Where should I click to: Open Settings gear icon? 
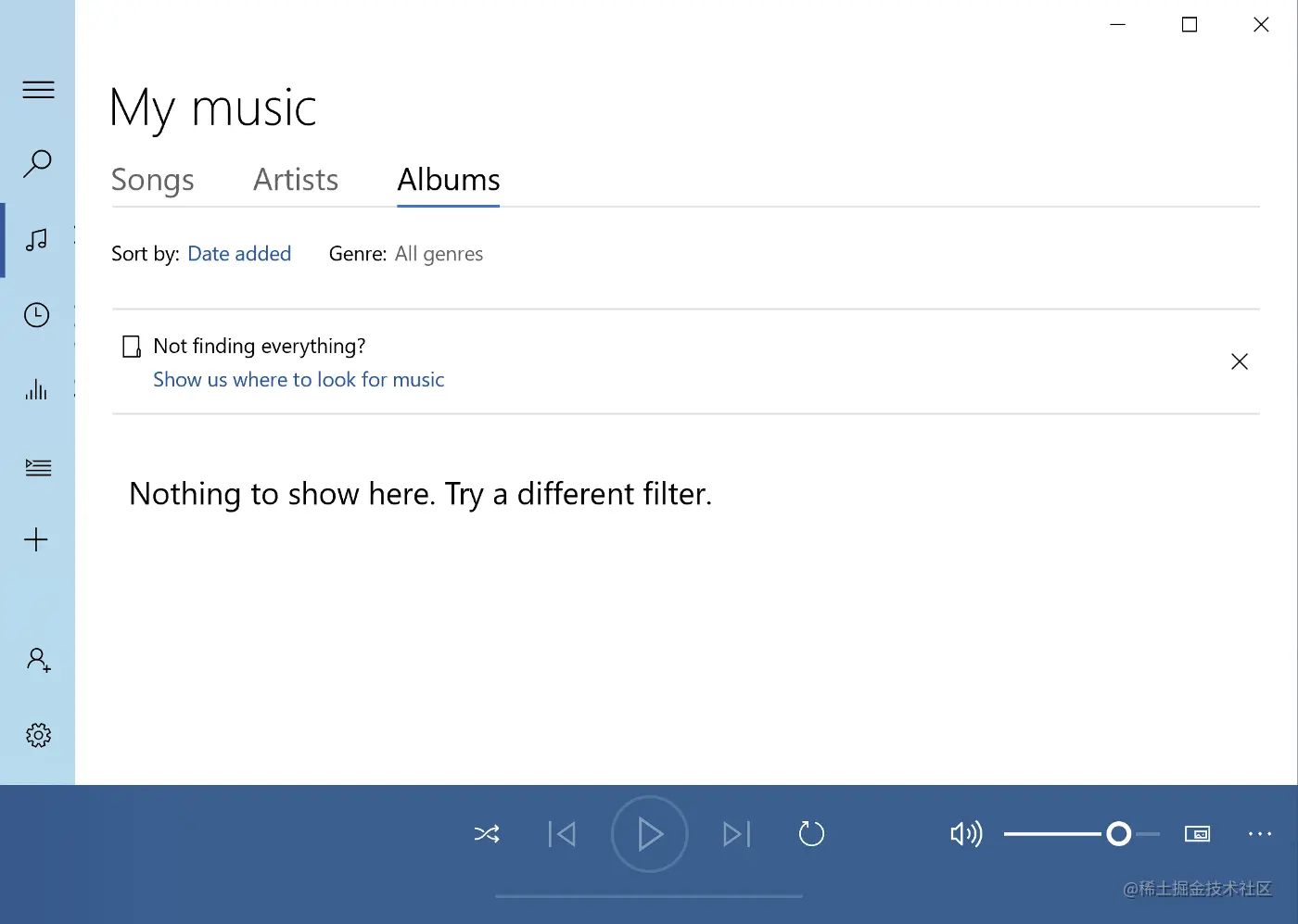tap(38, 735)
